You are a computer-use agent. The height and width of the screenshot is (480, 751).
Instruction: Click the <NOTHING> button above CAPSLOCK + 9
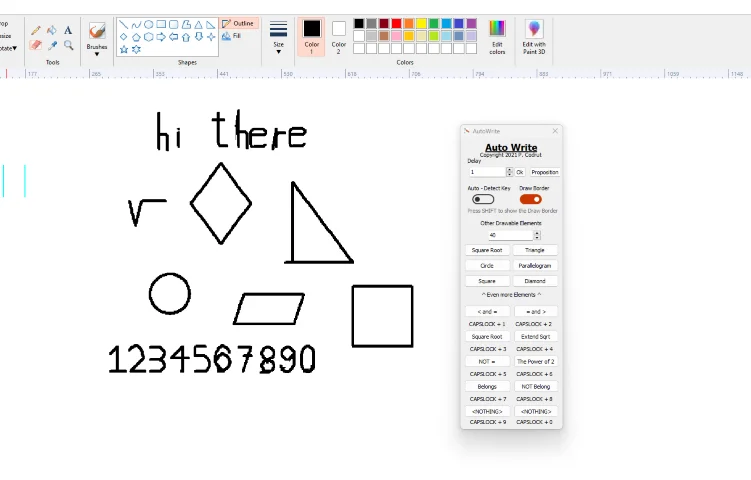(487, 411)
